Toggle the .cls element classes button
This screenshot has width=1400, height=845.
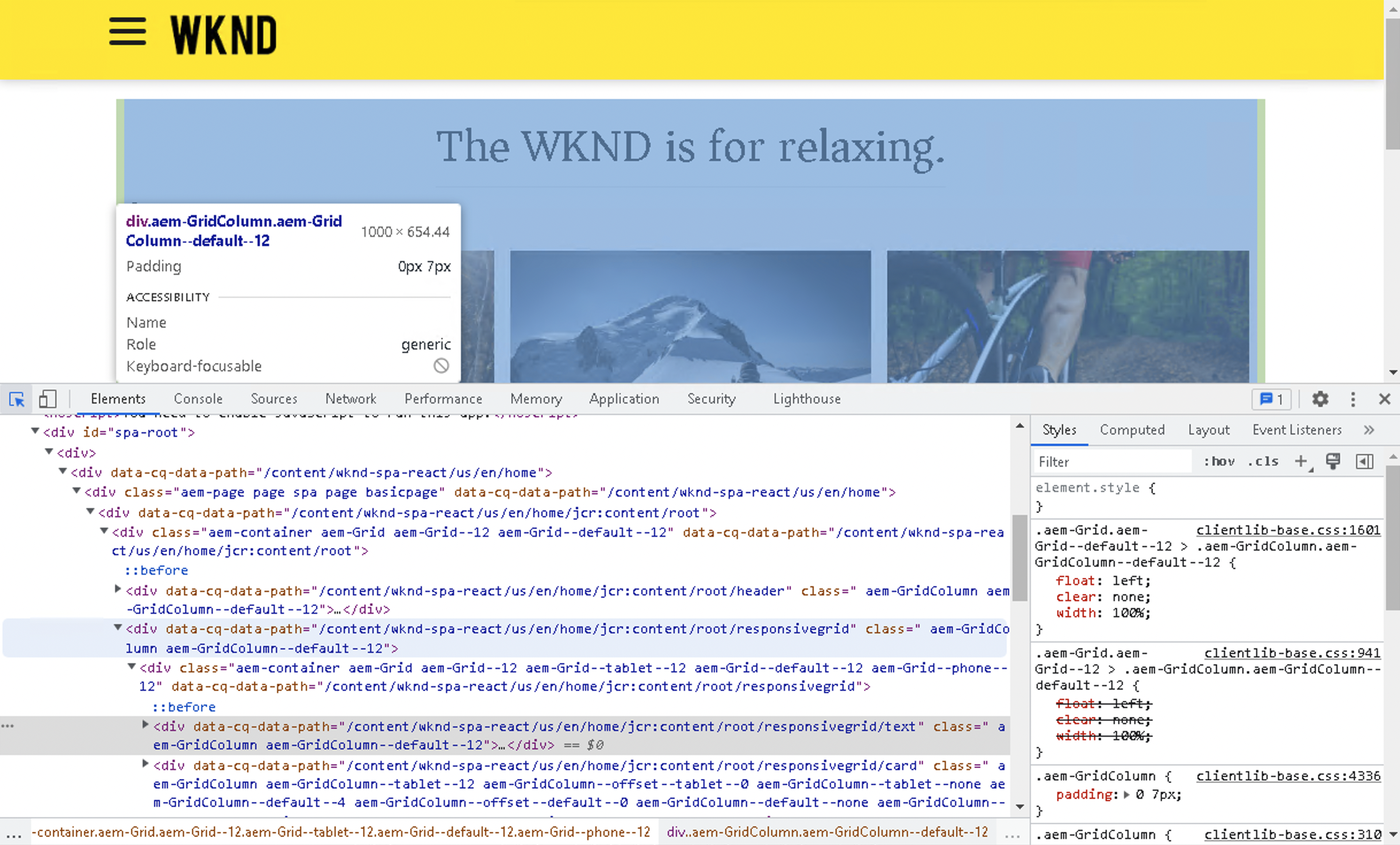click(x=1263, y=462)
